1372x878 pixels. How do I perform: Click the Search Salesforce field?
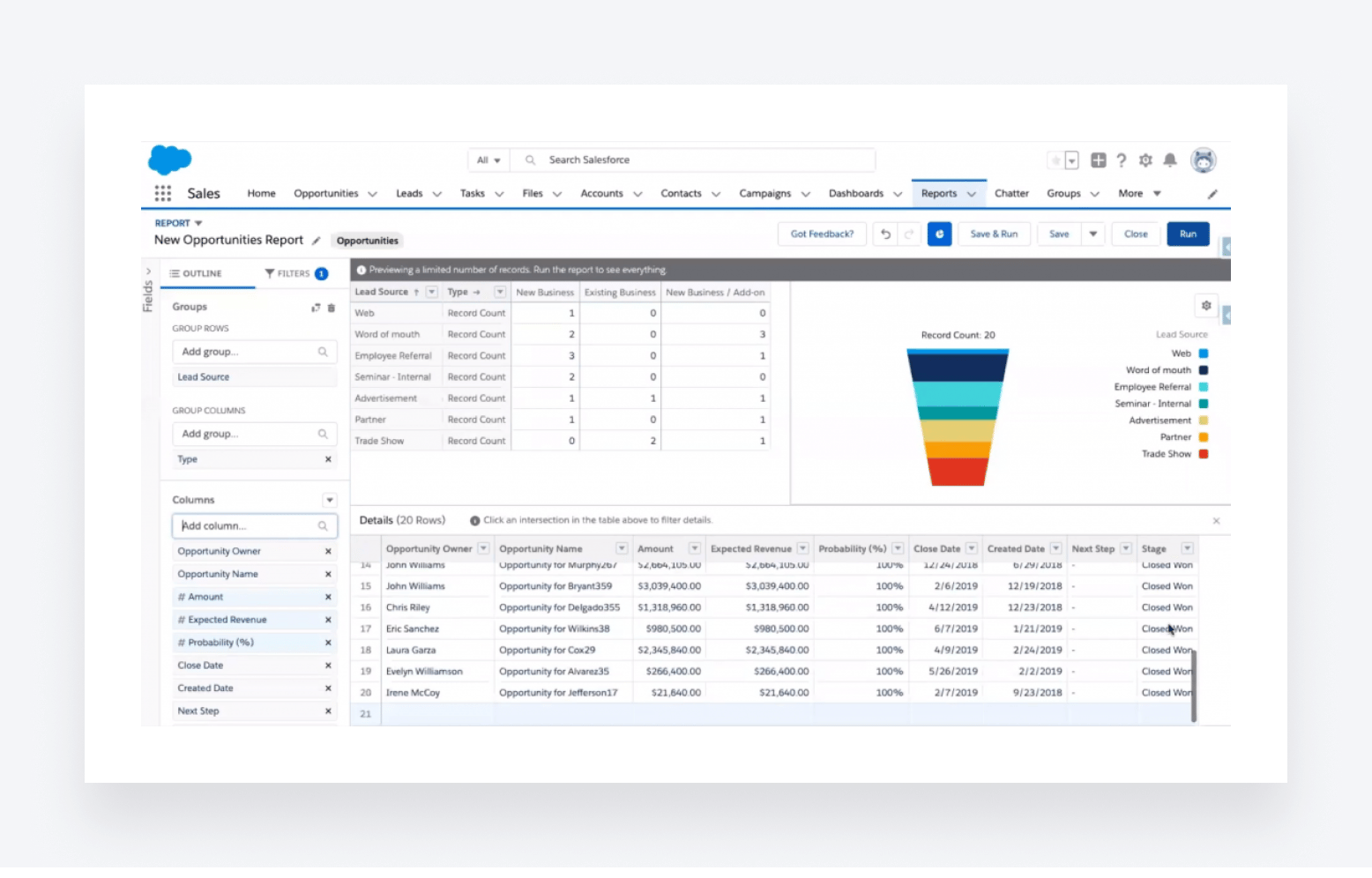[x=693, y=160]
